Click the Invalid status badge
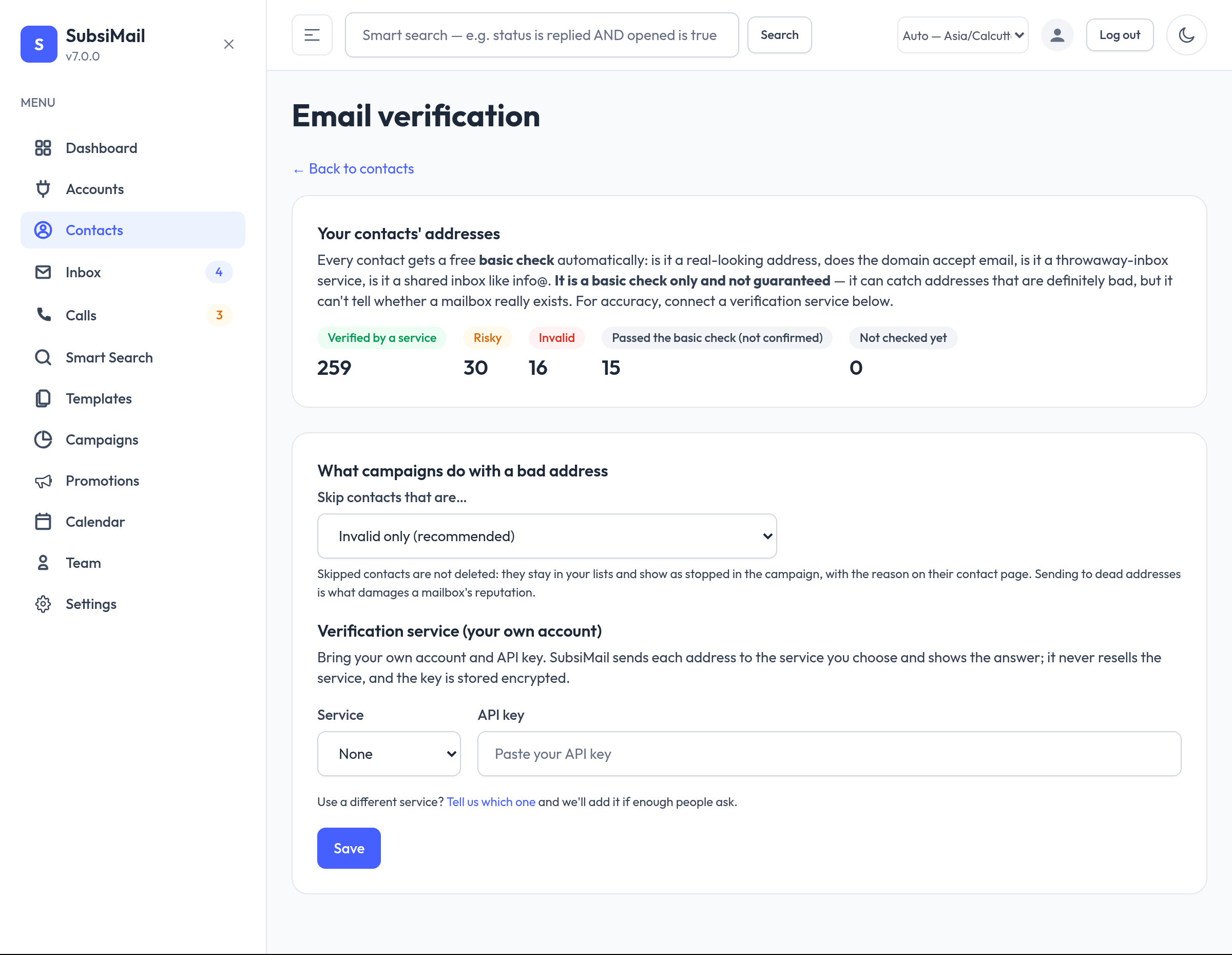 coord(556,337)
